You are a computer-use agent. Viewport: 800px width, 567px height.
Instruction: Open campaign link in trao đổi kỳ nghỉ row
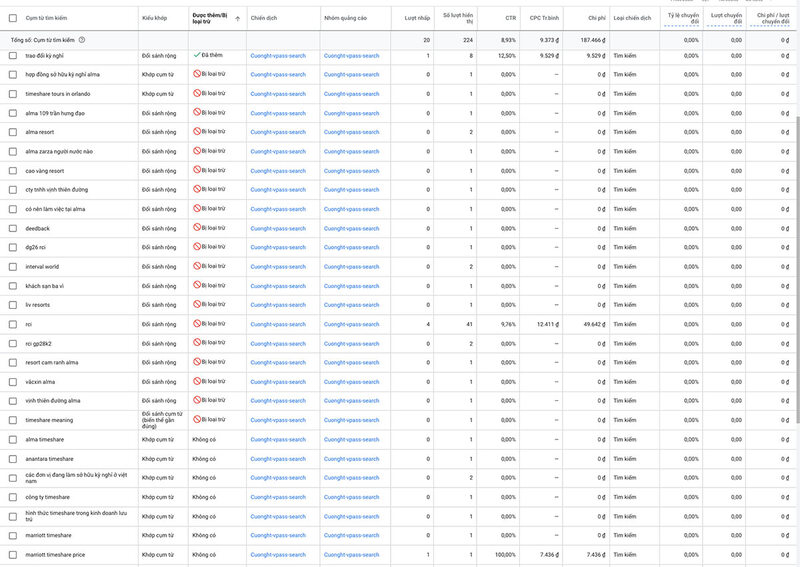pos(278,56)
